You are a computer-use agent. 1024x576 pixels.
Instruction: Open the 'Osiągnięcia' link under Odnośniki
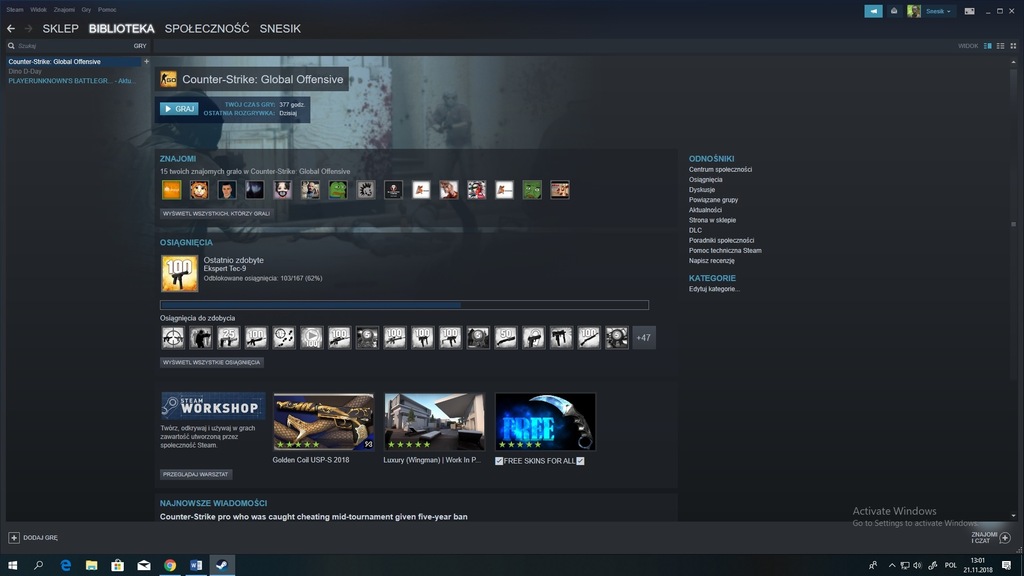(705, 180)
